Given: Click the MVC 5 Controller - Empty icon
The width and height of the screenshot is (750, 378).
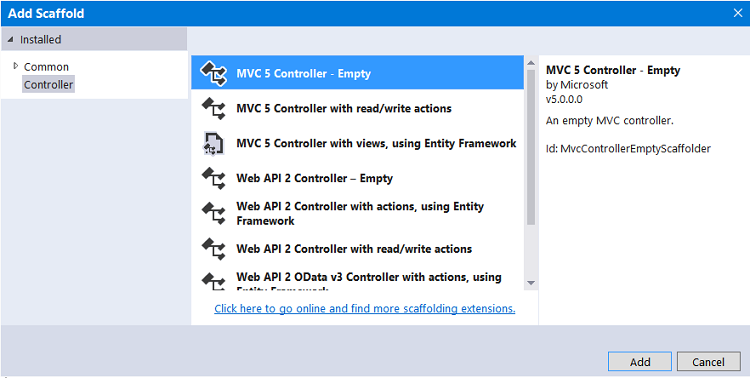Looking at the screenshot, I should pos(213,73).
